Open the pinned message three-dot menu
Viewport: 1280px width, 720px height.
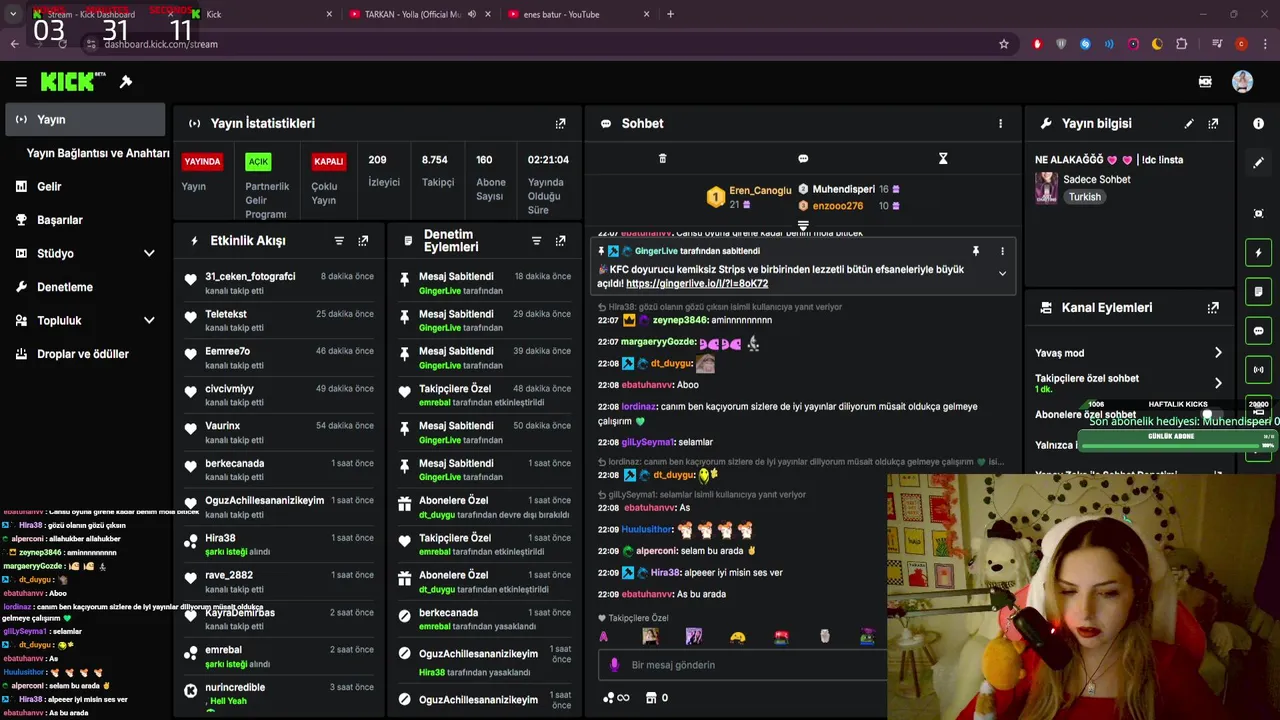pyautogui.click(x=1002, y=251)
